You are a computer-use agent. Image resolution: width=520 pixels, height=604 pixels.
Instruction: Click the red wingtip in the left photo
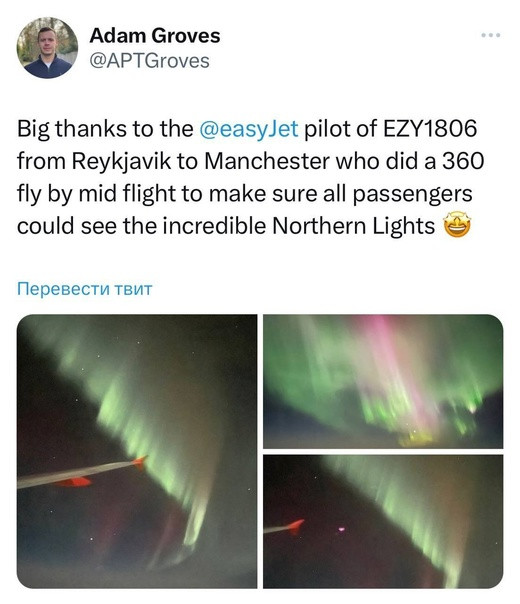click(140, 461)
